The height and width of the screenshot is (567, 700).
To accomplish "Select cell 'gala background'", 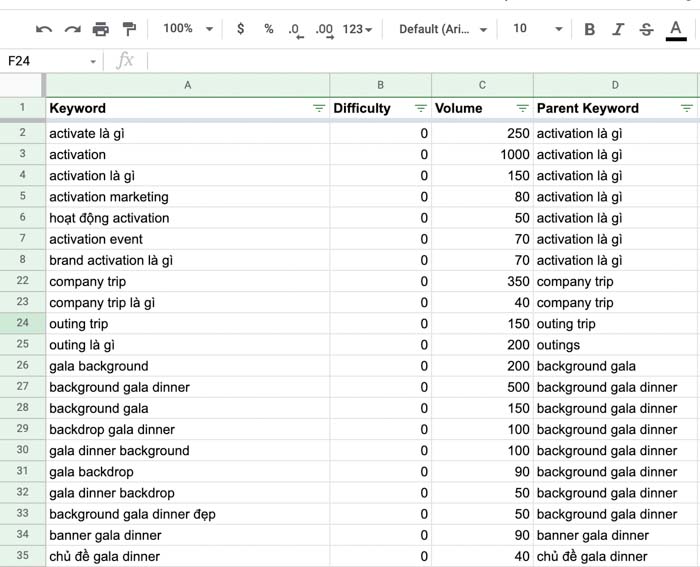I will (x=188, y=366).
